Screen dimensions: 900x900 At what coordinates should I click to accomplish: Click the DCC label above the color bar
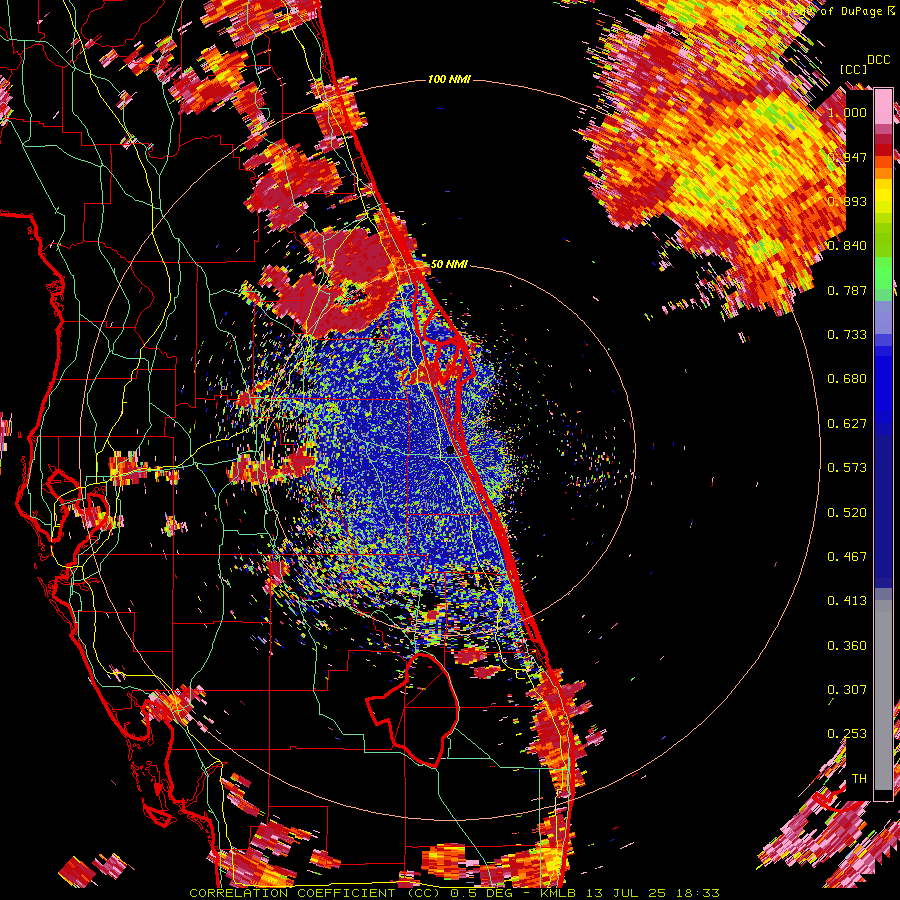(879, 60)
